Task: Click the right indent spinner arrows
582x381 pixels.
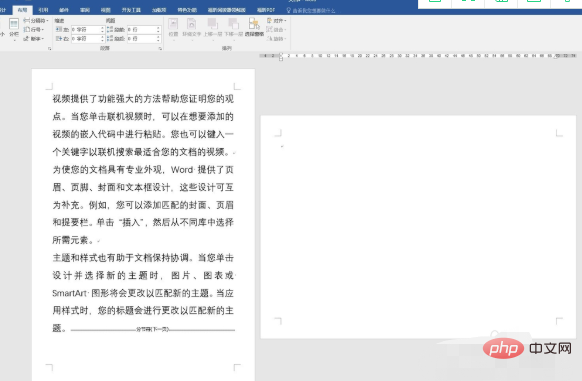Action: [102, 38]
